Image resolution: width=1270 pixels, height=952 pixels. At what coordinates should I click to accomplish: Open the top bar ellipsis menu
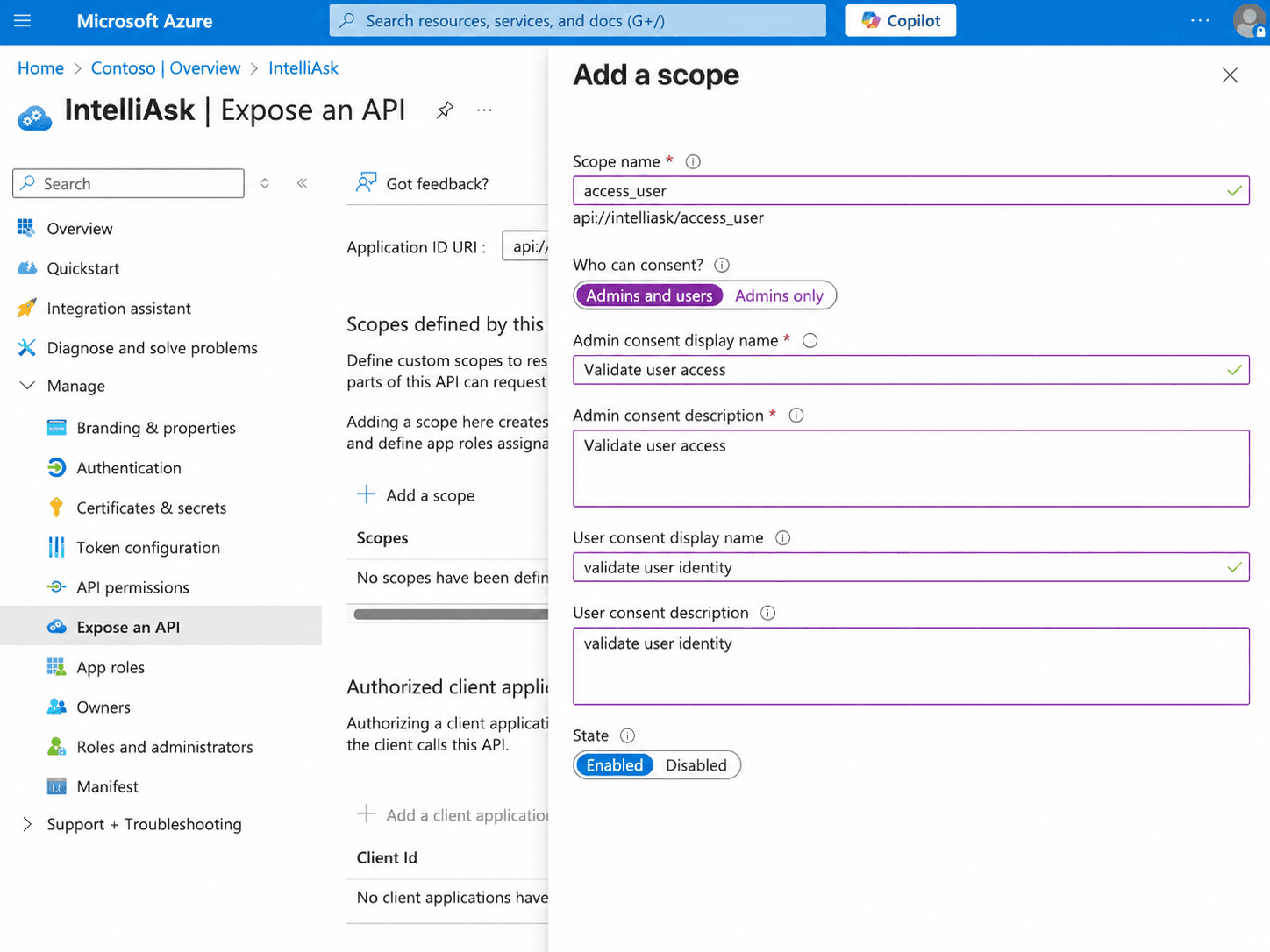coord(1200,20)
